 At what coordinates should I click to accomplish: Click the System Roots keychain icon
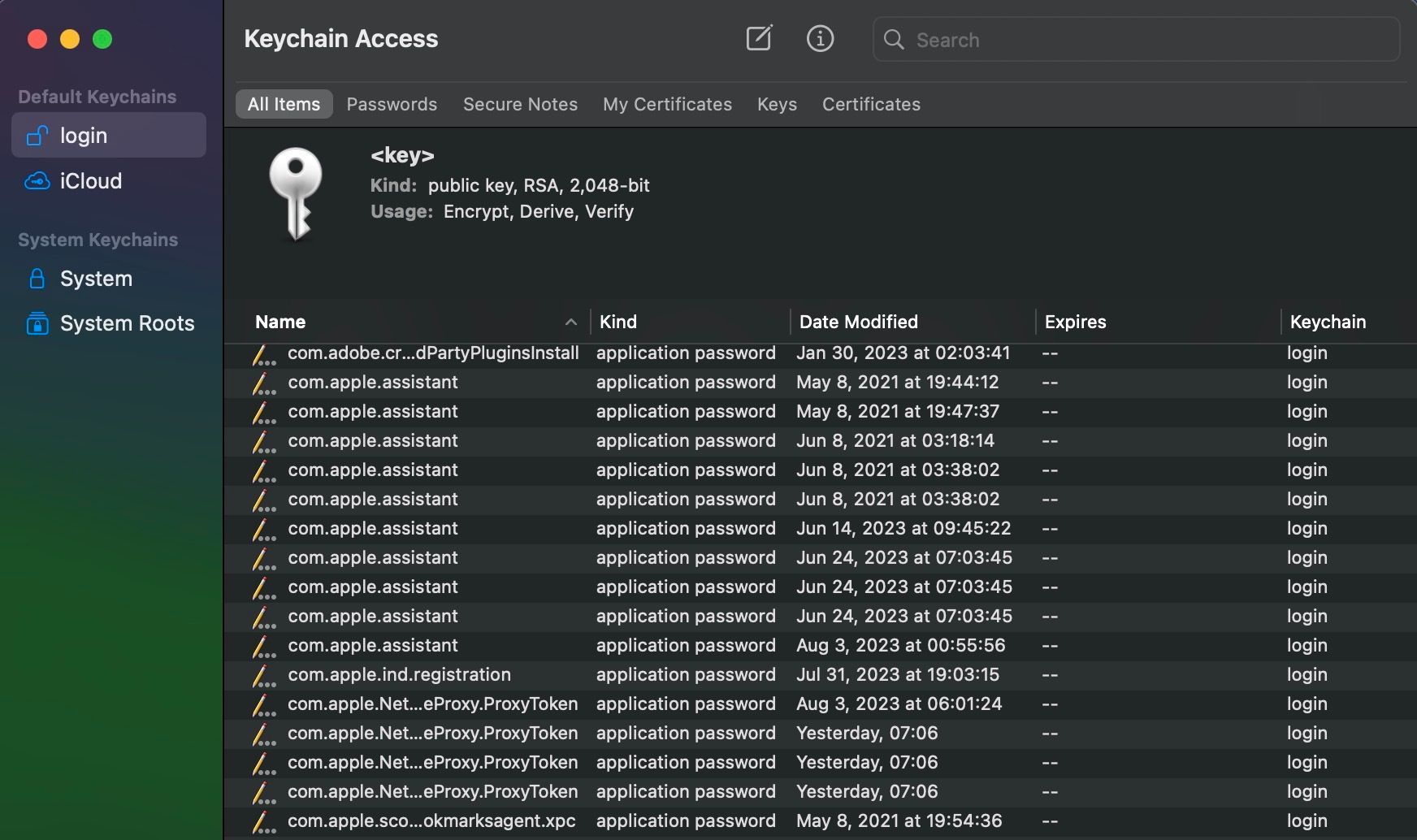pyautogui.click(x=37, y=323)
